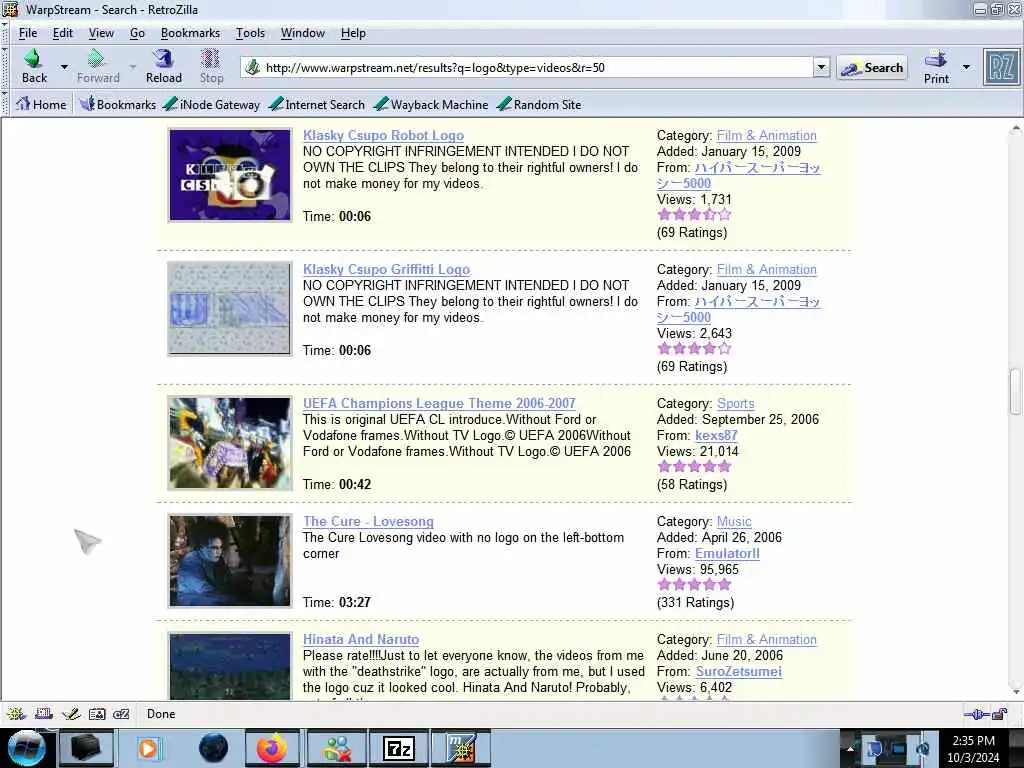Open the Music category link

734,521
